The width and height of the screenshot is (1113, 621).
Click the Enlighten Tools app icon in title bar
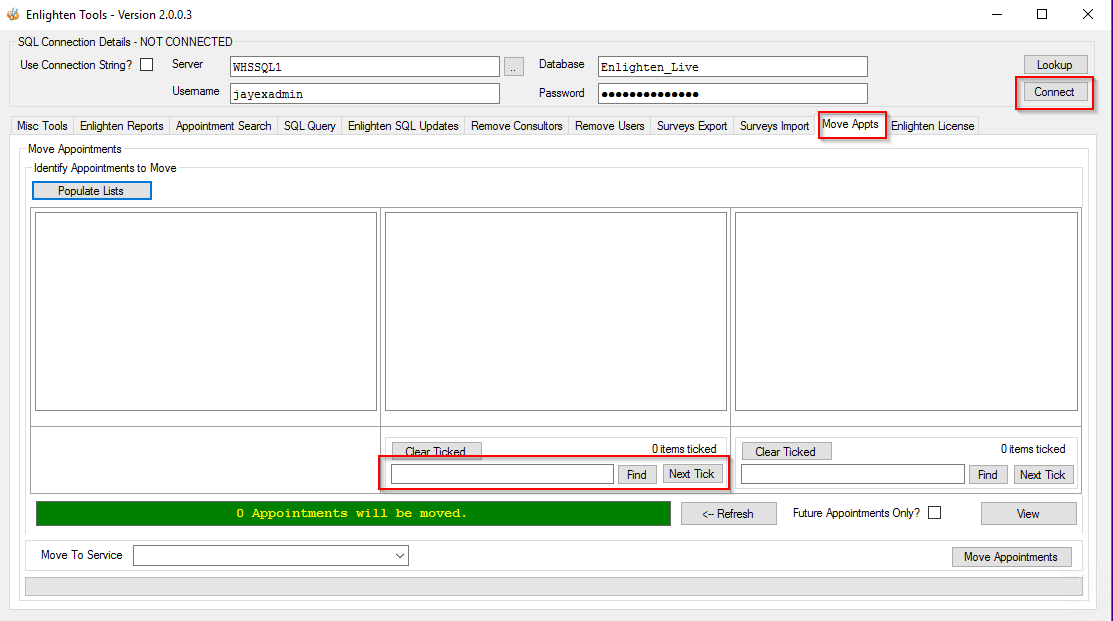coord(13,14)
